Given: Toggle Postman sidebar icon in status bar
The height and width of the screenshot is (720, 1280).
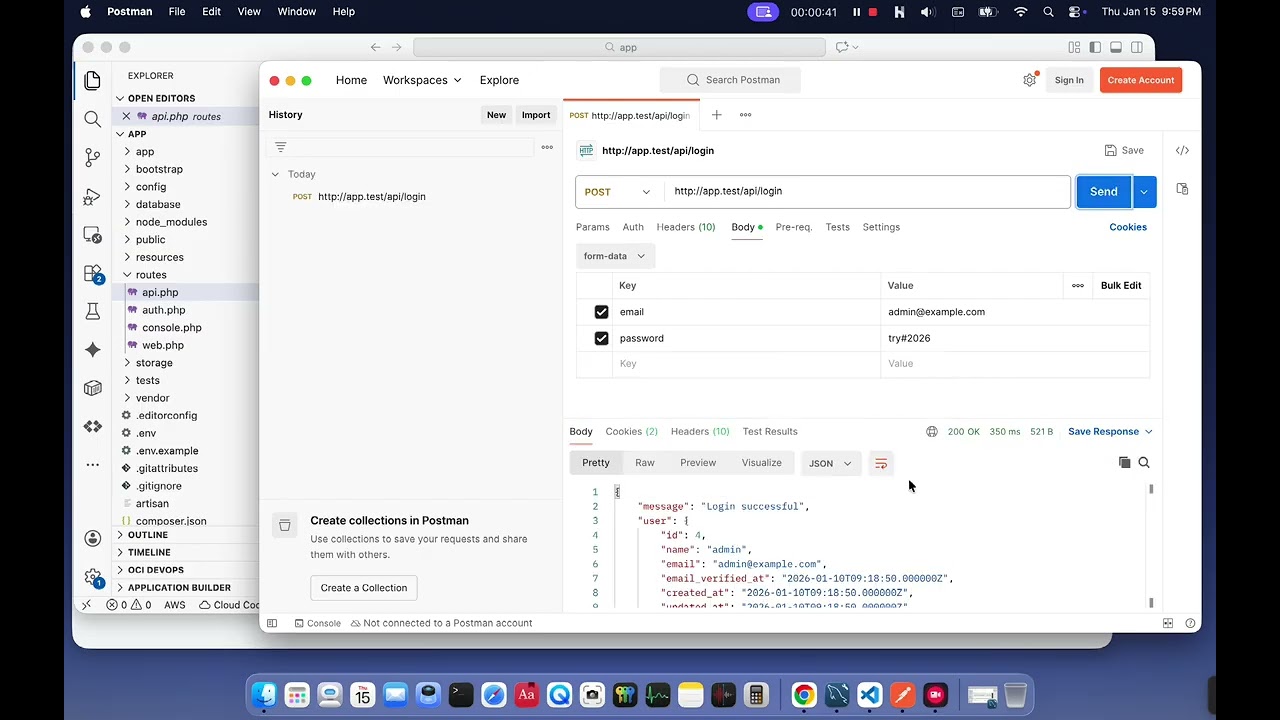Looking at the screenshot, I should tap(271, 623).
